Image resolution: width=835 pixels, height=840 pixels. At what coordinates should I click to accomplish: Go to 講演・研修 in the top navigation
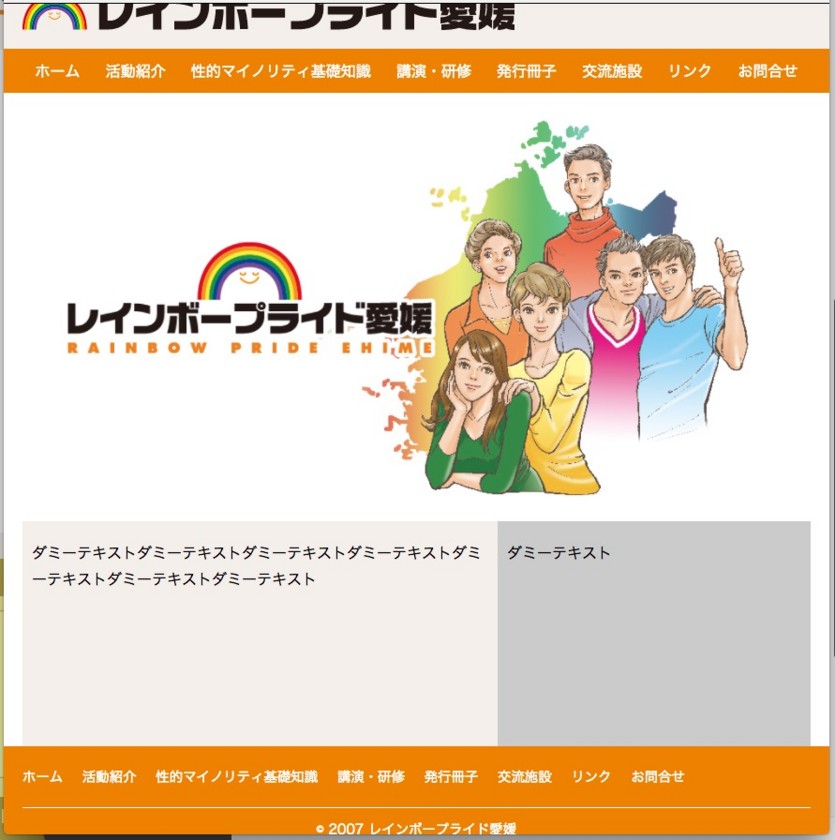[434, 71]
